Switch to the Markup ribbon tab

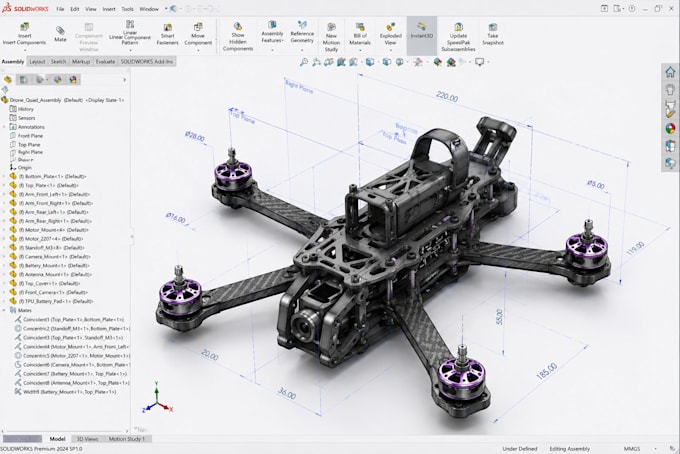(81, 62)
